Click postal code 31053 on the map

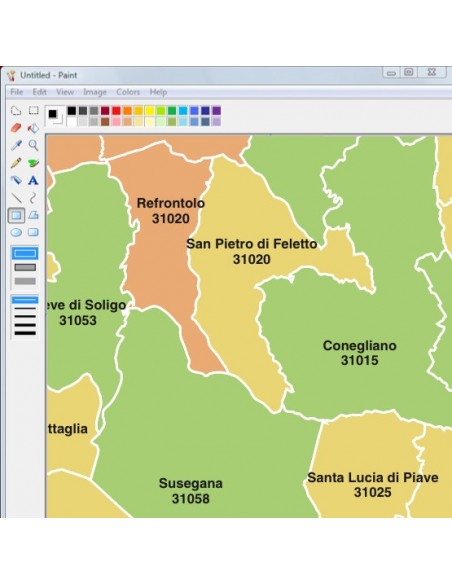click(x=78, y=320)
